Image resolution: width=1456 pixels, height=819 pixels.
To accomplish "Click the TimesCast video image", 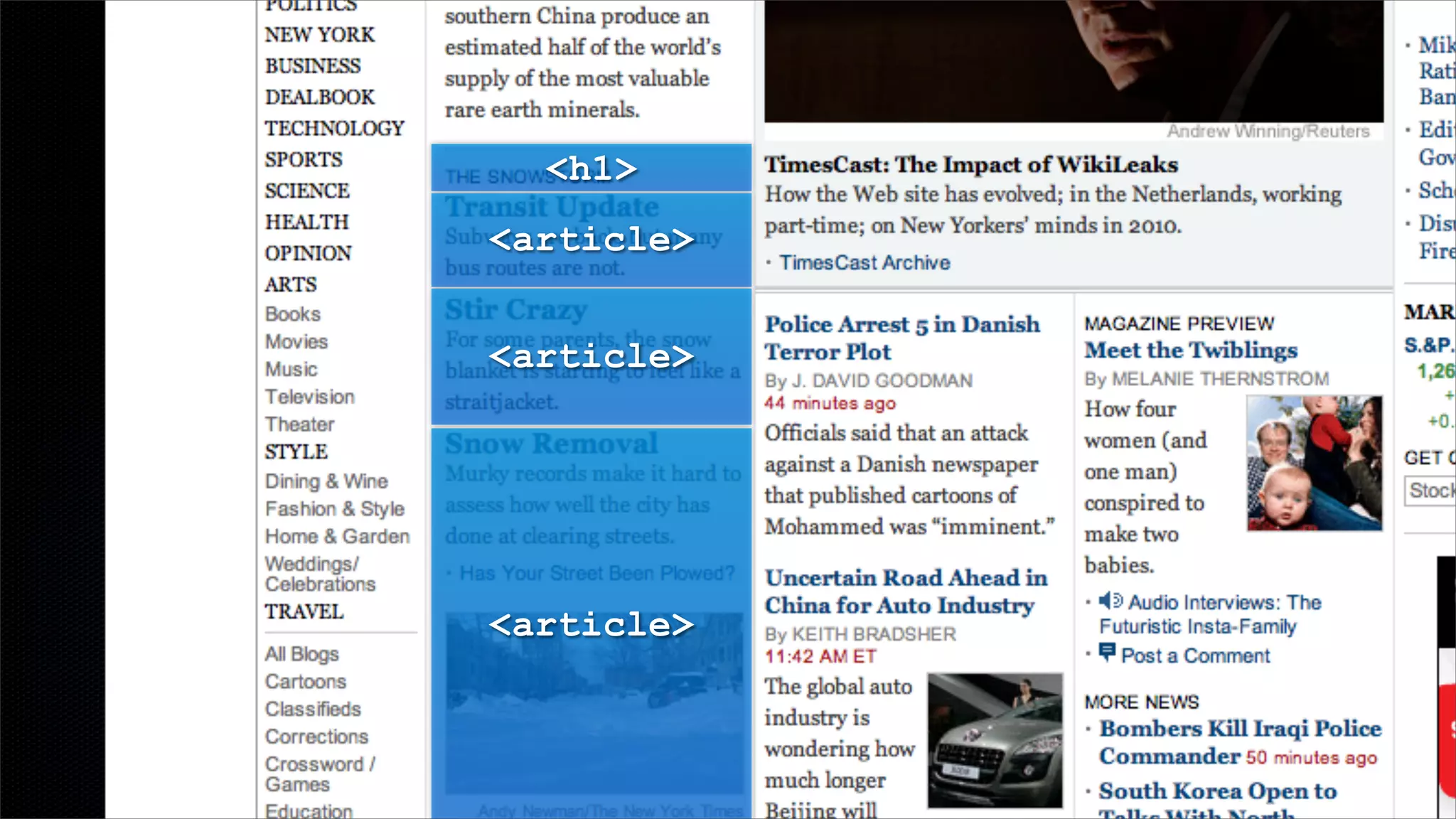I will 1074,61.
